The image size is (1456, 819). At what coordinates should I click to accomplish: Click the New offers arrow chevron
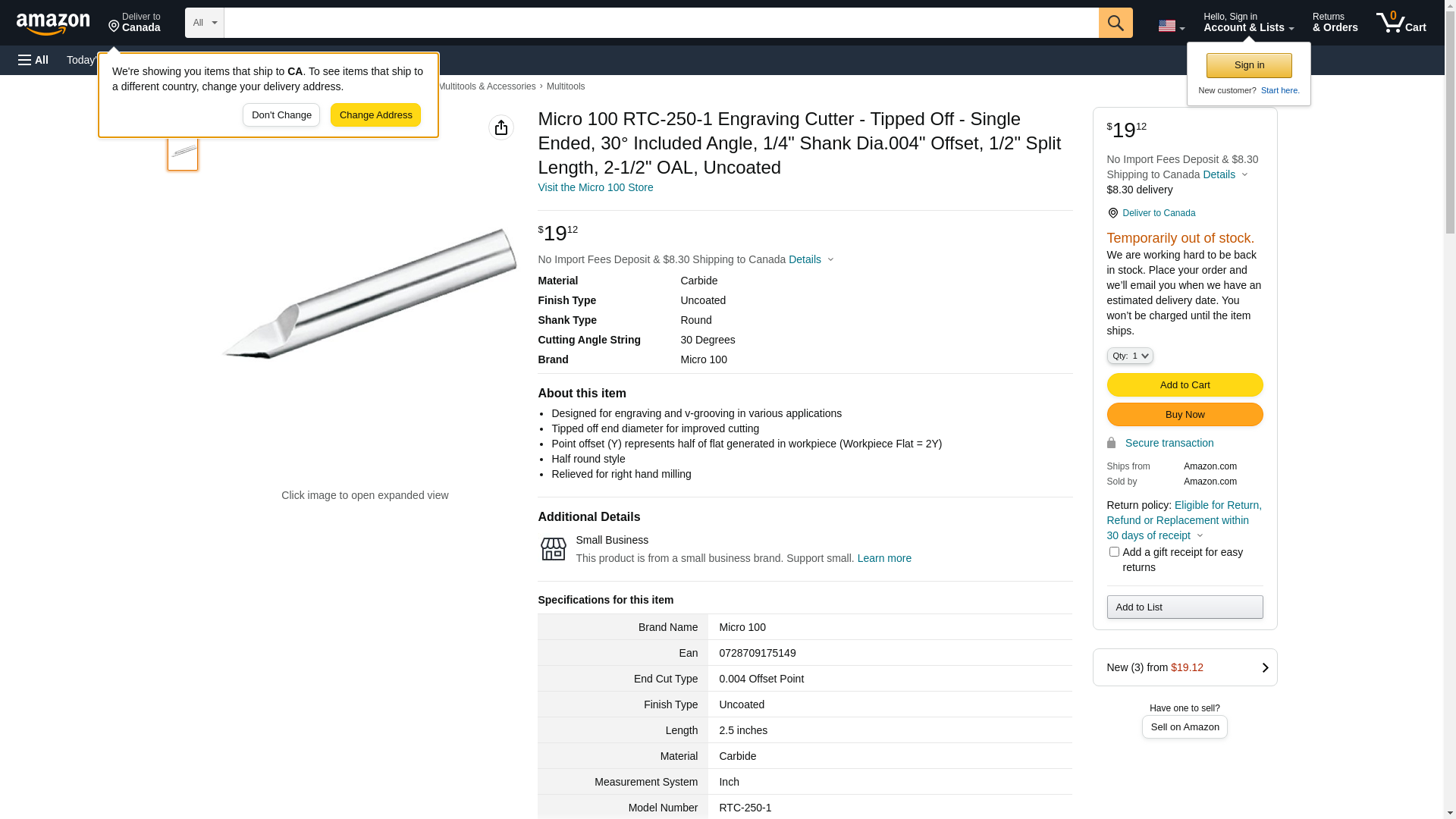[x=1264, y=667]
